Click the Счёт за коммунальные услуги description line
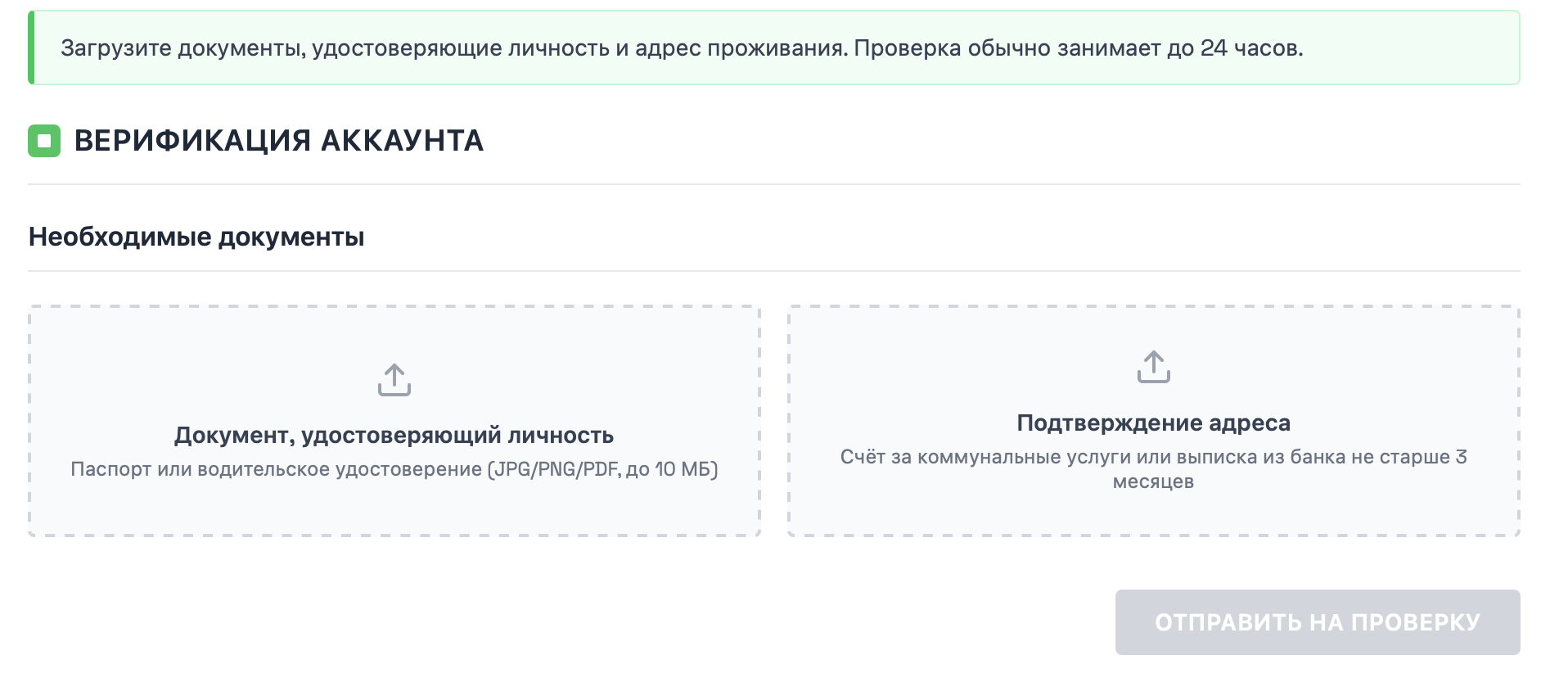The image size is (1568, 678). 1153,457
